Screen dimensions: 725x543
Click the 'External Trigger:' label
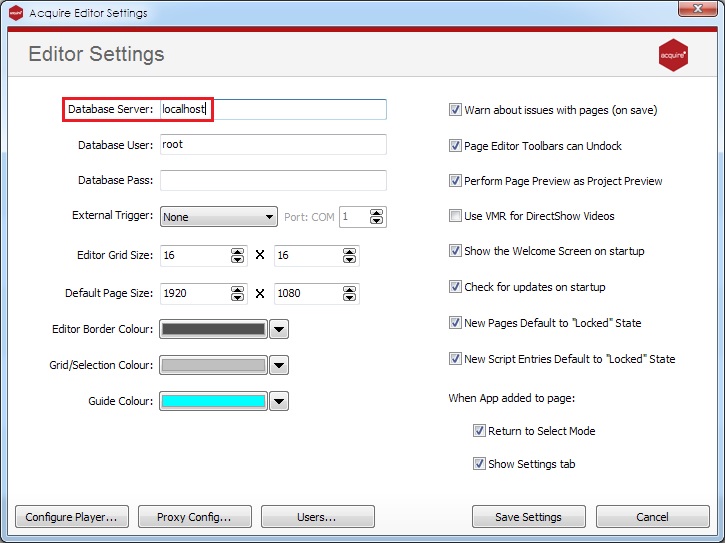tap(112, 216)
